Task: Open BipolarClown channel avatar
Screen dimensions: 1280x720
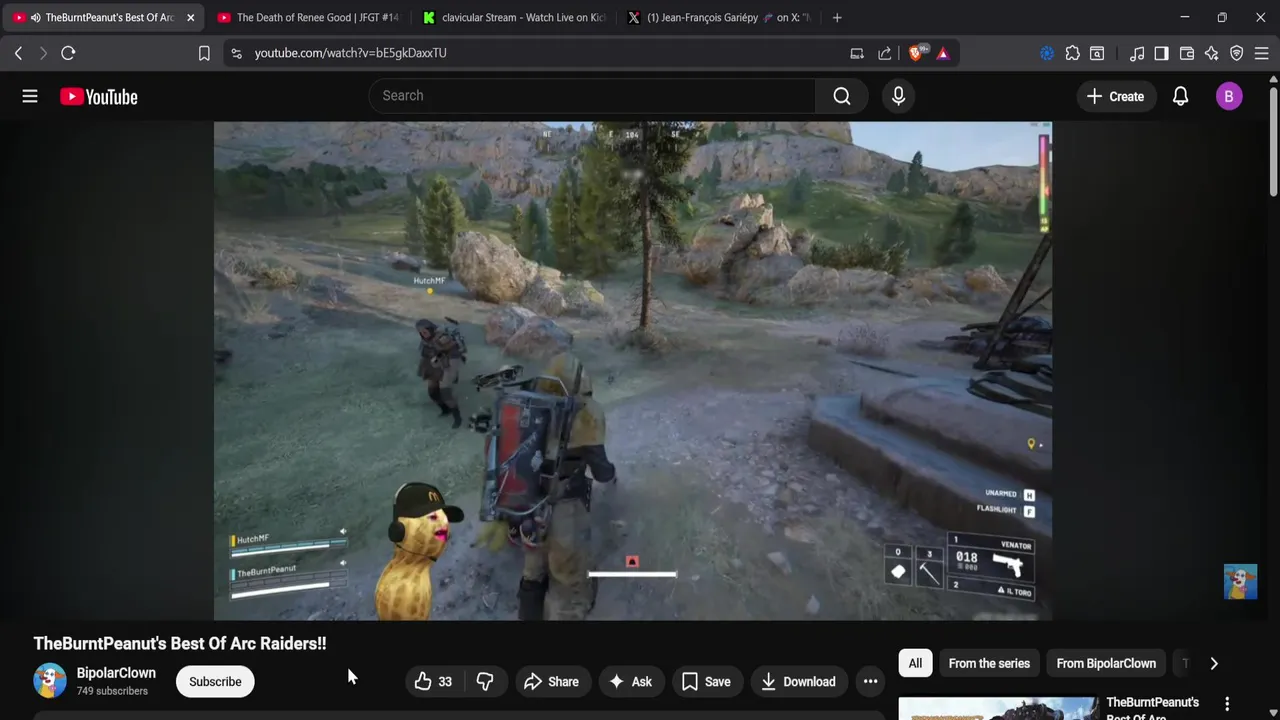Action: click(50, 681)
